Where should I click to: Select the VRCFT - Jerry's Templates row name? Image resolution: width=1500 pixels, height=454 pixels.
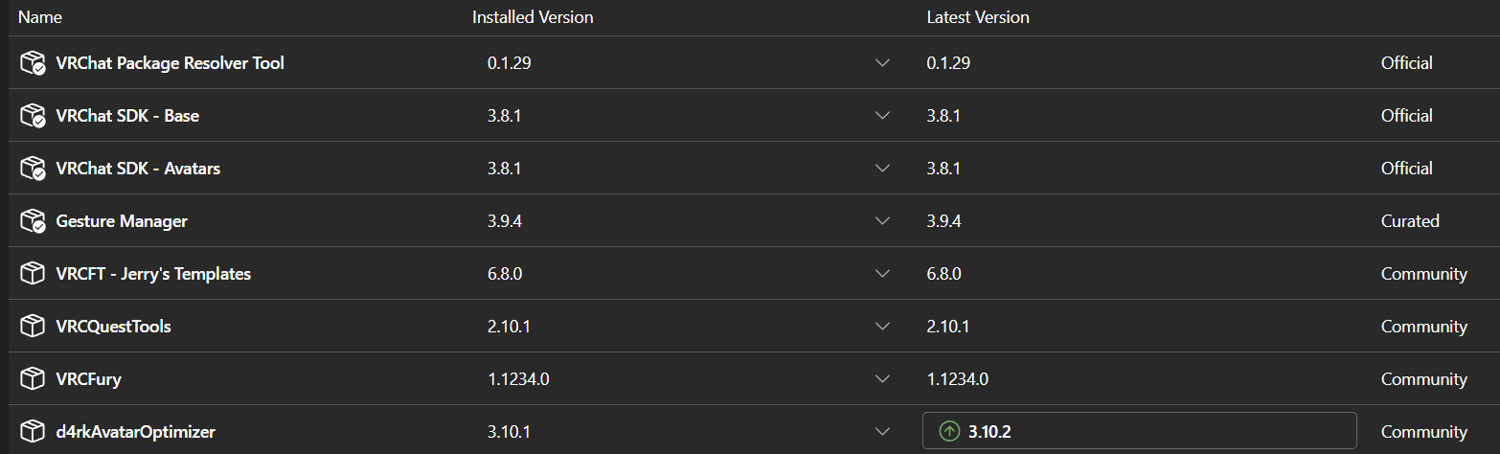(x=153, y=274)
